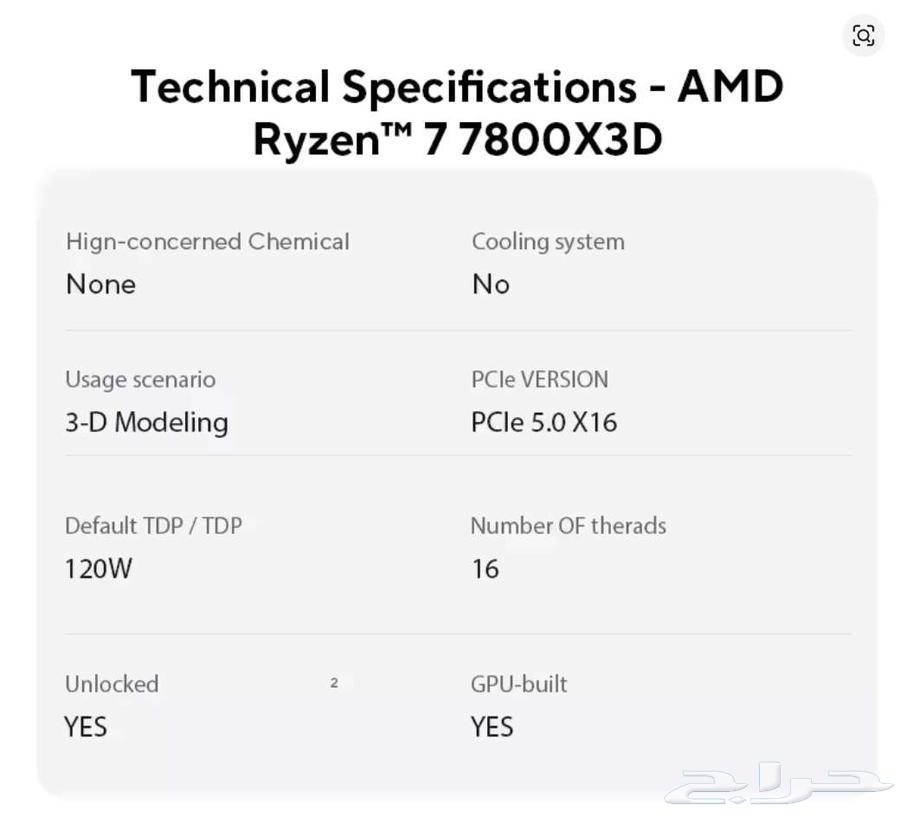Screen dimensions: 900x817
Task: Click the 'PCIe 5.0 X16' value text
Action: (544, 422)
